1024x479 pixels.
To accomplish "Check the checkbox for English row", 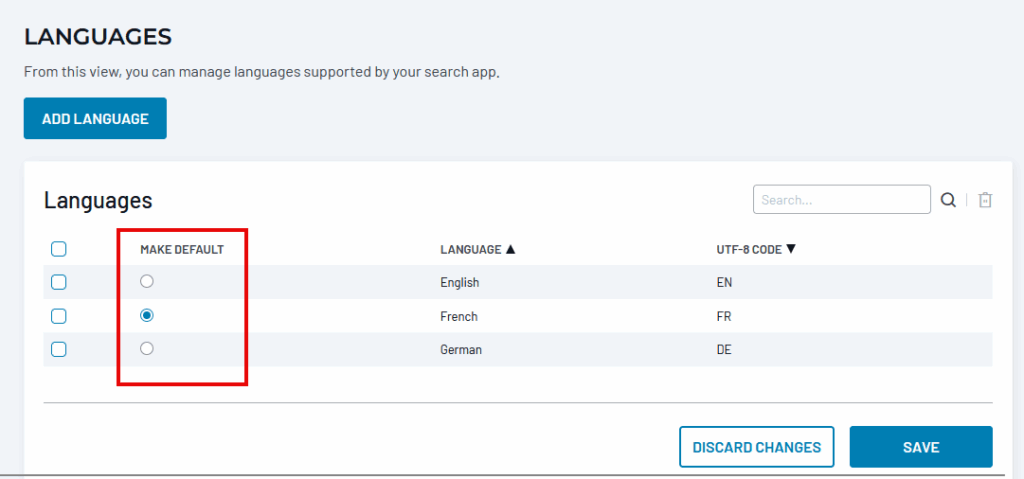I will tap(58, 282).
